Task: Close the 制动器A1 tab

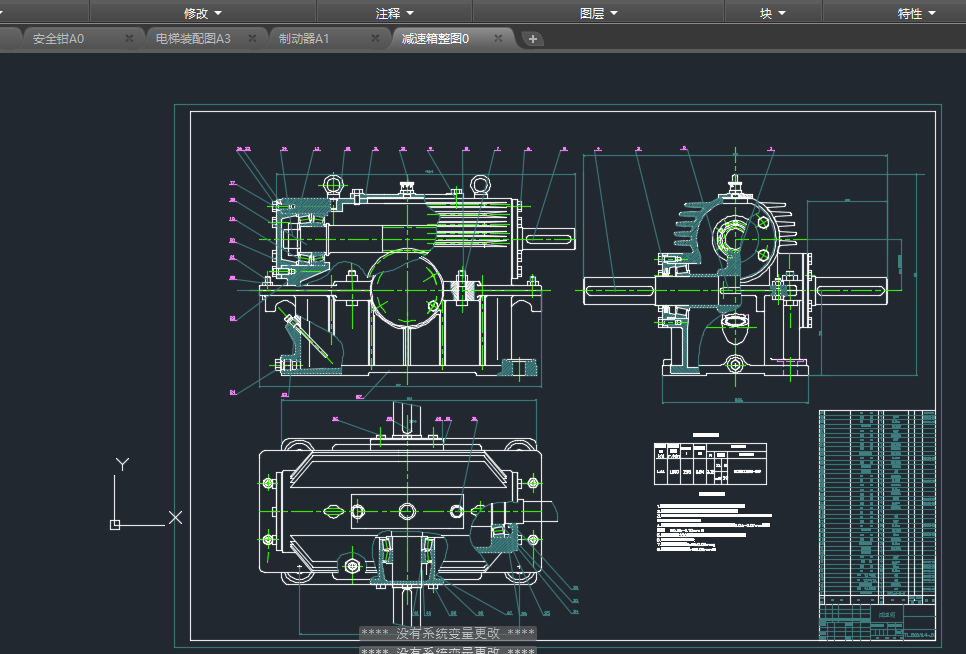Action: tap(376, 38)
